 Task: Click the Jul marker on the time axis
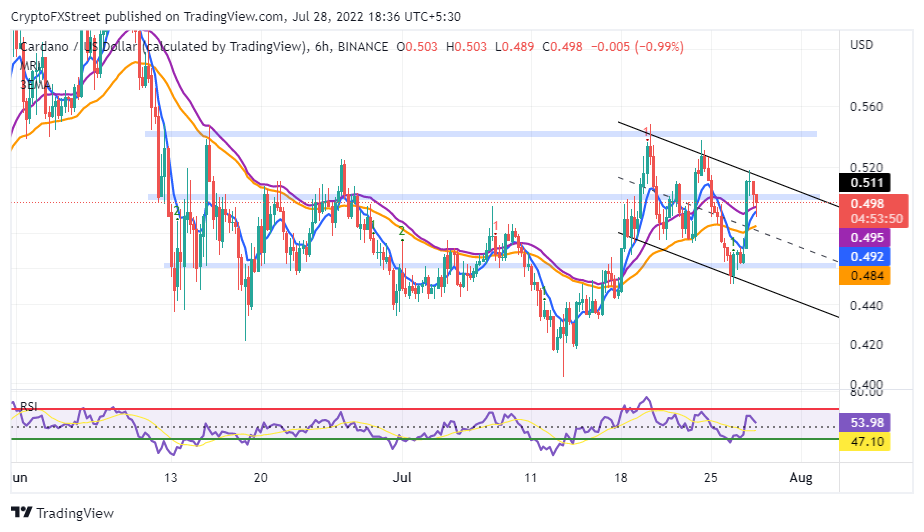pyautogui.click(x=402, y=477)
